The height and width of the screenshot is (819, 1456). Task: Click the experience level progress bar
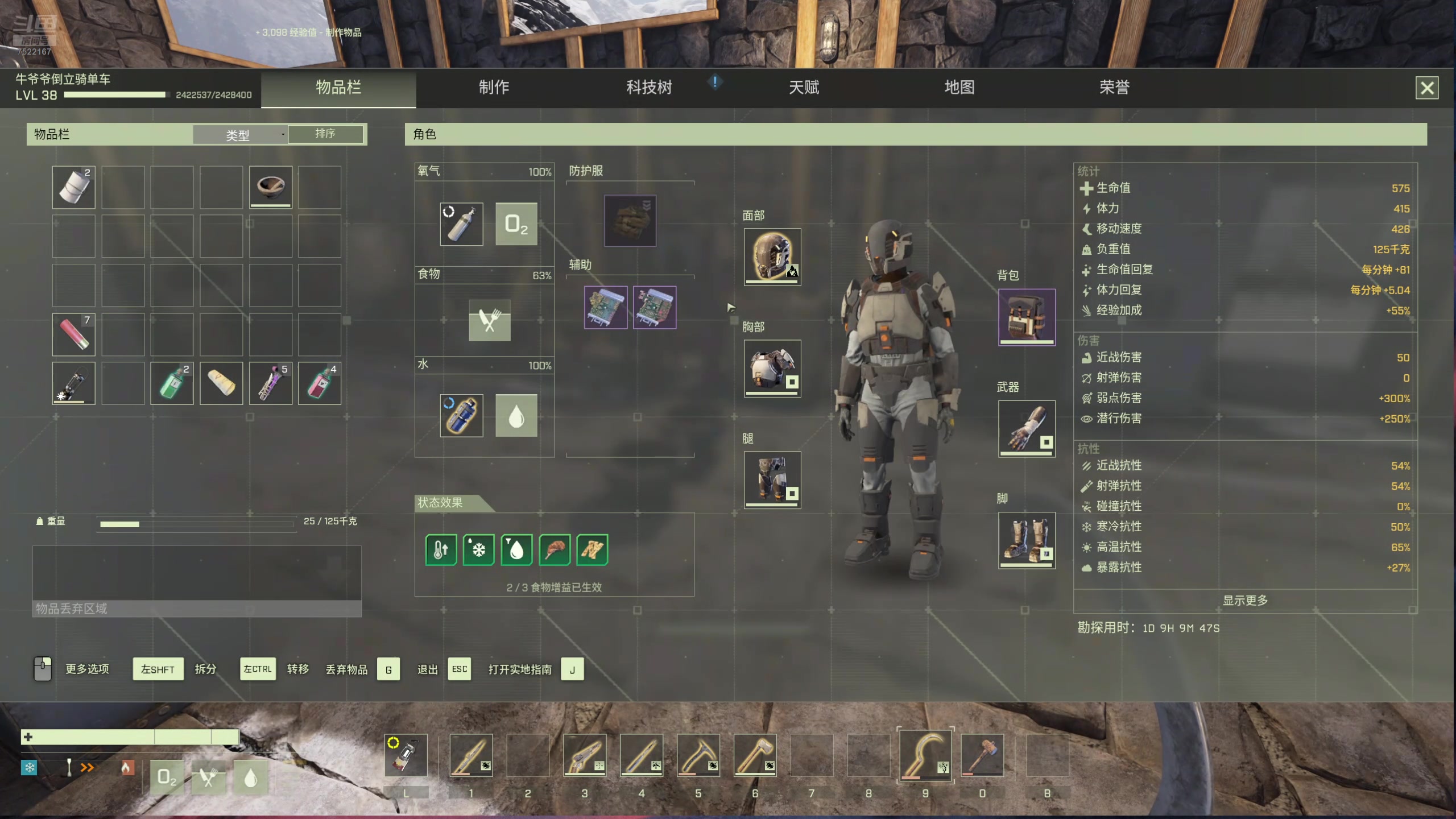(x=117, y=95)
